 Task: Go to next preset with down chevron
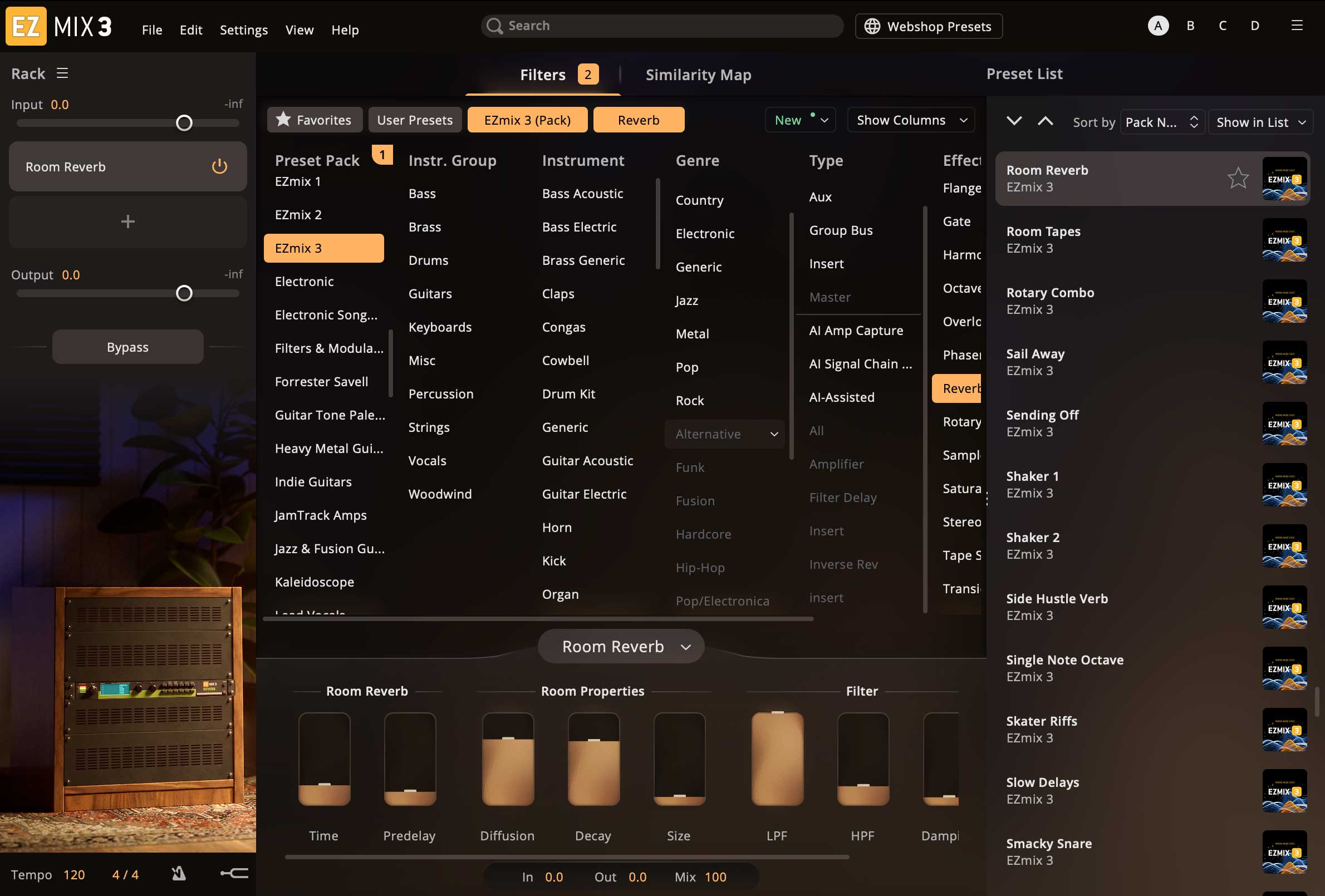pyautogui.click(x=1014, y=121)
